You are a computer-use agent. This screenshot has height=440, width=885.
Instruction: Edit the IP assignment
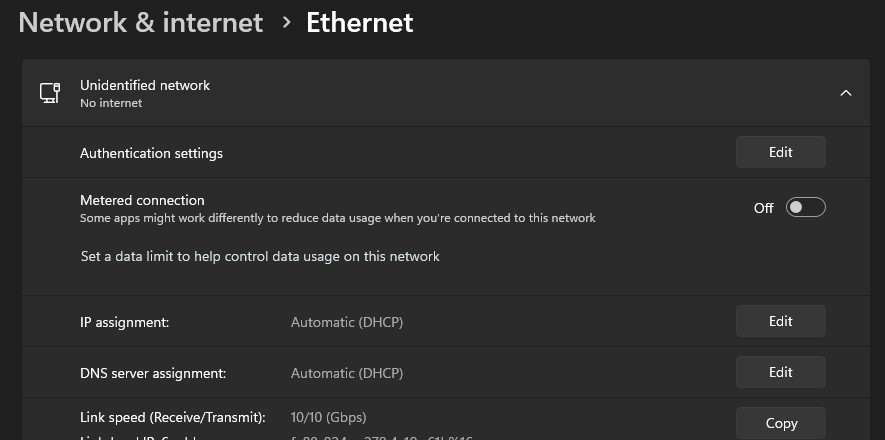781,322
